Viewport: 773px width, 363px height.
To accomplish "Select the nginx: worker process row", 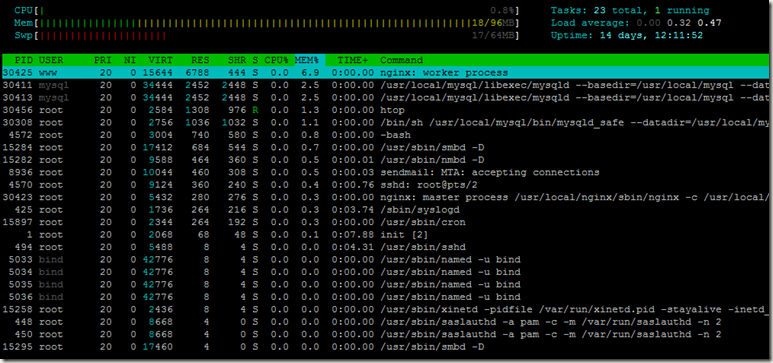I will [386, 73].
